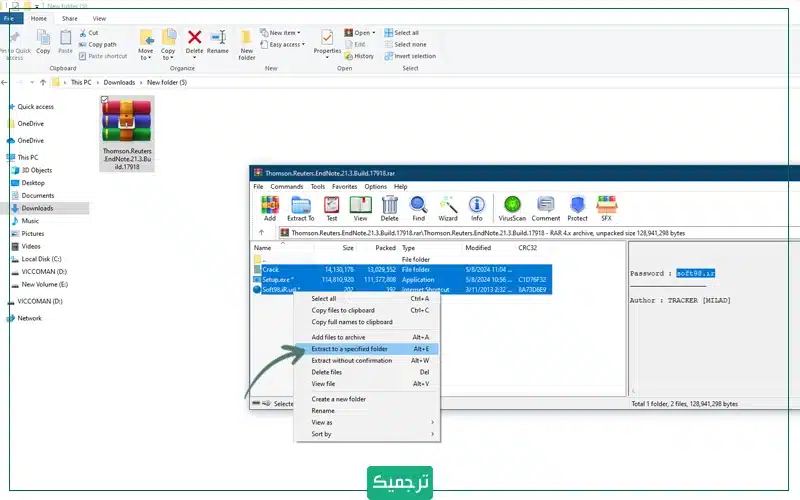Click Extract To in WinRAR toolbar
Image resolution: width=800 pixels, height=500 pixels.
pyautogui.click(x=301, y=208)
